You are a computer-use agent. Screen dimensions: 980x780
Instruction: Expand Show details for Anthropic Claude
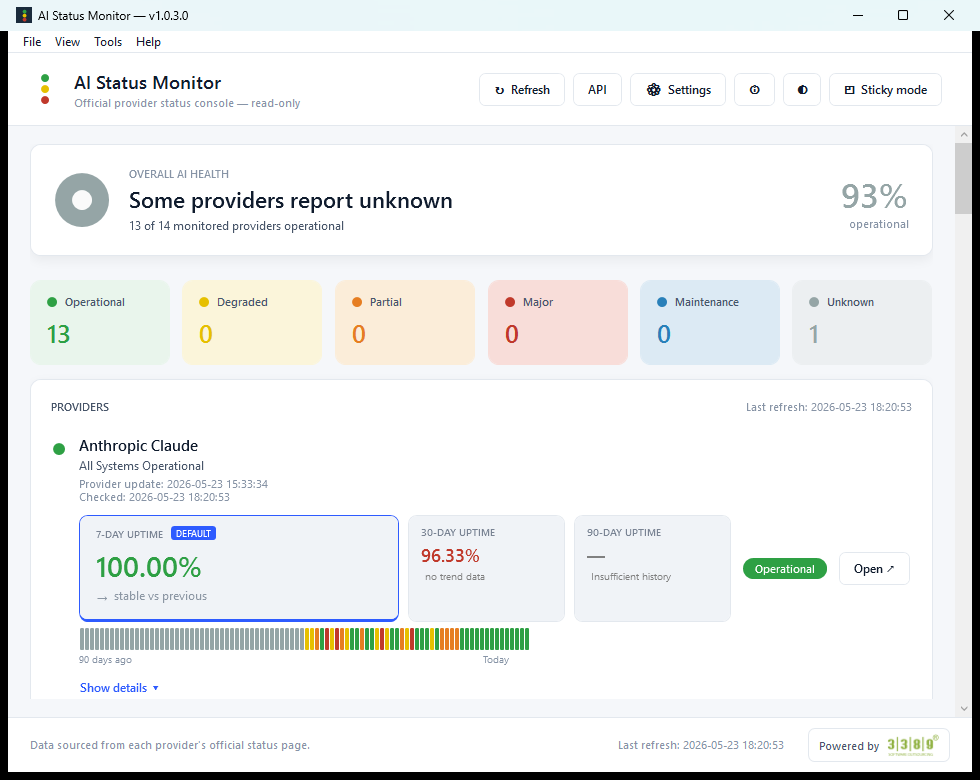click(119, 688)
